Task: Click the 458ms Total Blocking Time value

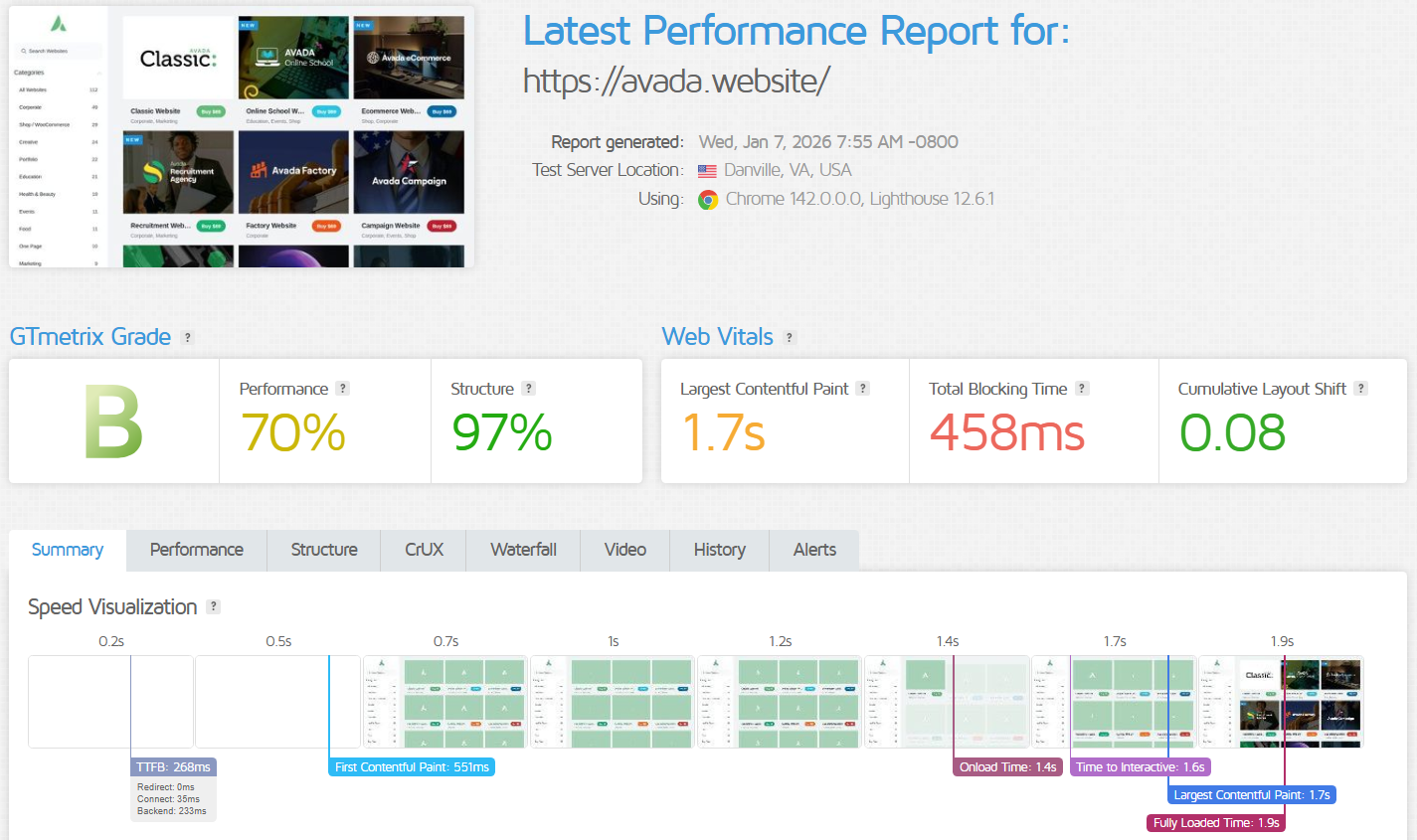Action: 1007,433
